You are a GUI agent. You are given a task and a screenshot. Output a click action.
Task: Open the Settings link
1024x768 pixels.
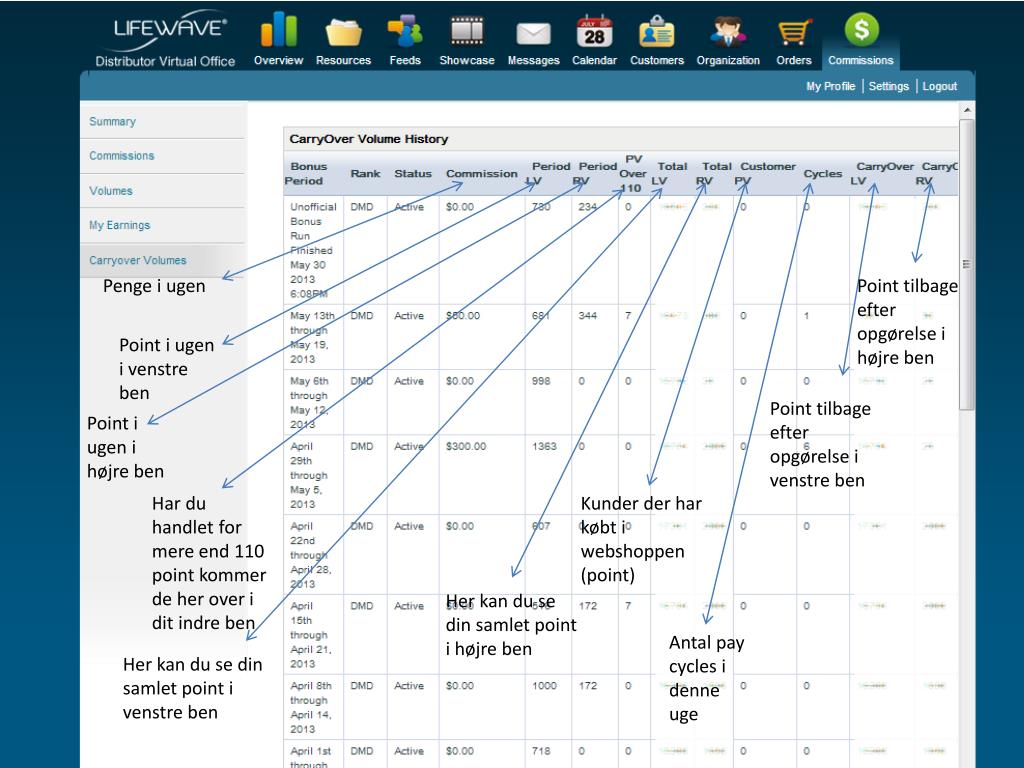click(x=889, y=86)
